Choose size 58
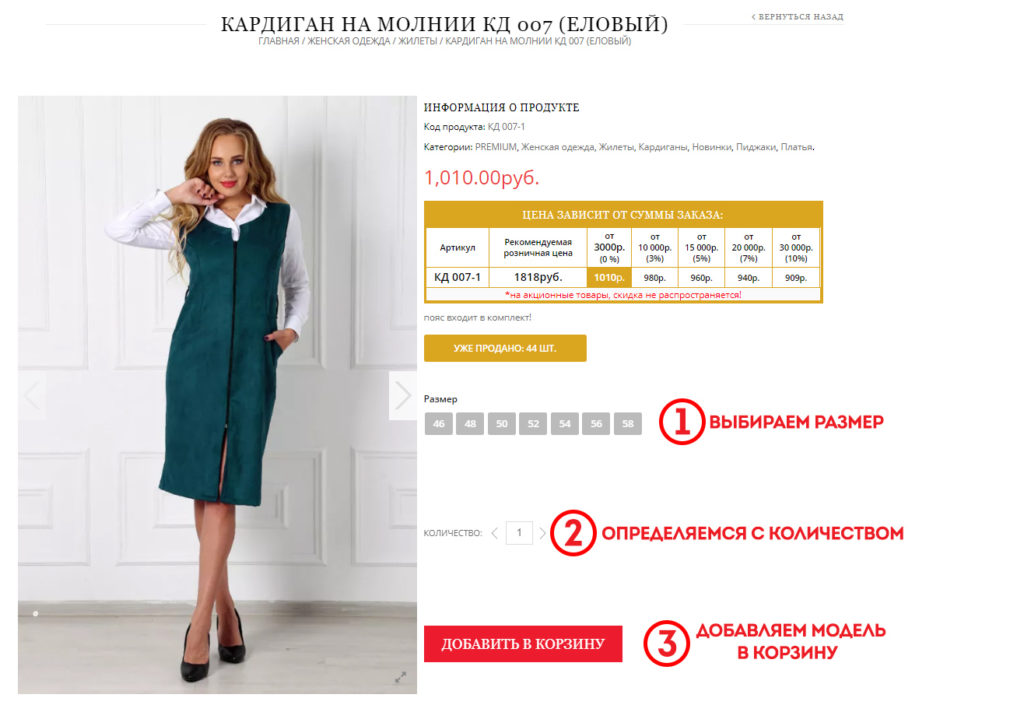Viewport: 1024px width, 705px height. [x=628, y=424]
